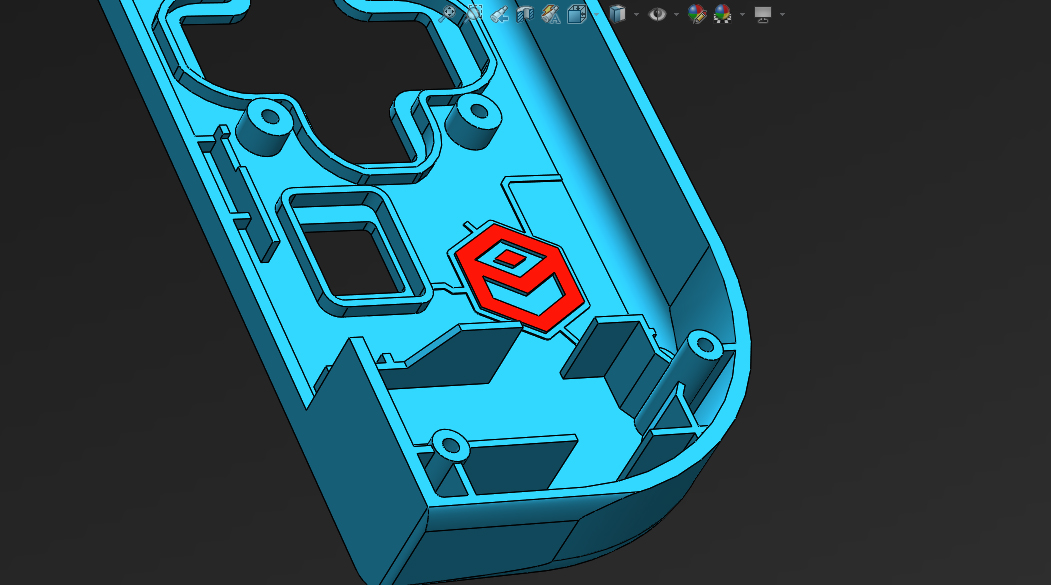
Task: Click the View Settings monitor icon
Action: (x=763, y=14)
